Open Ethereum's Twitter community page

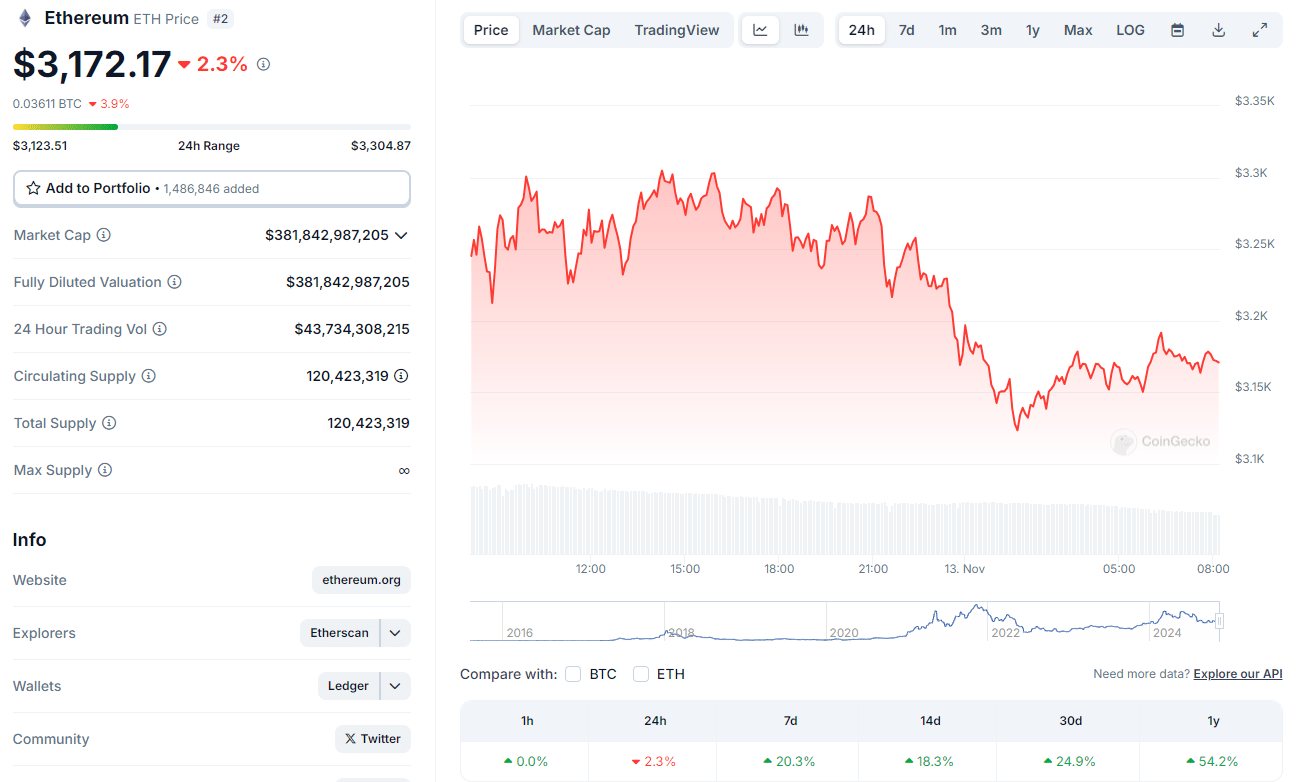point(372,738)
